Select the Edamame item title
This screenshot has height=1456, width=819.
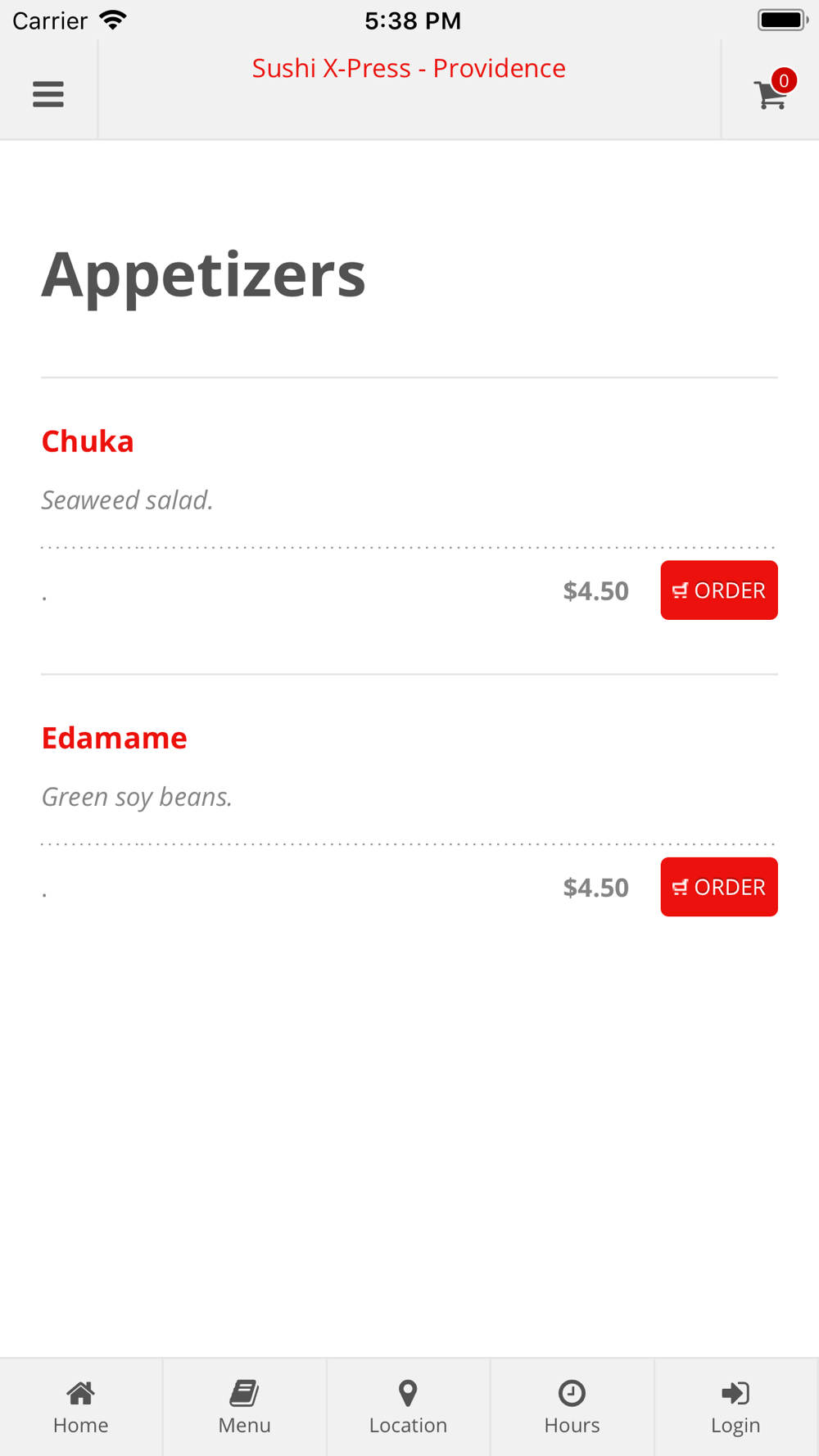click(115, 738)
